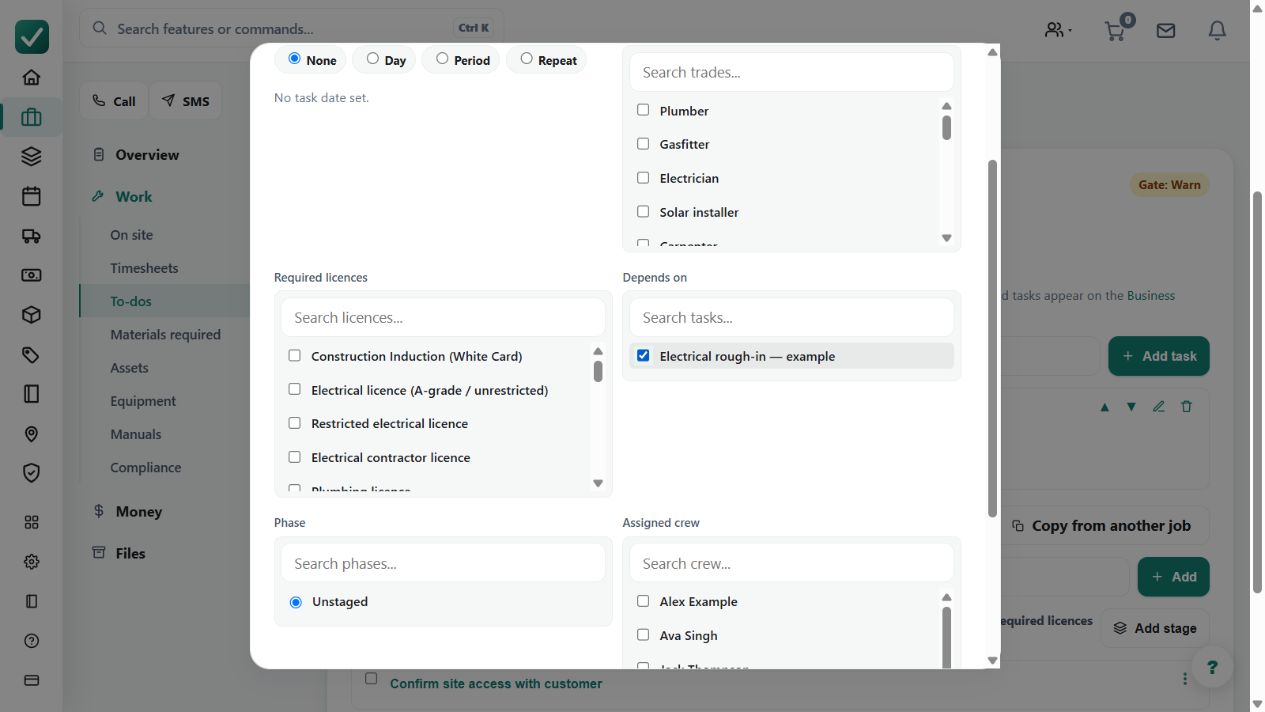Click Search features or commands box

(x=291, y=28)
